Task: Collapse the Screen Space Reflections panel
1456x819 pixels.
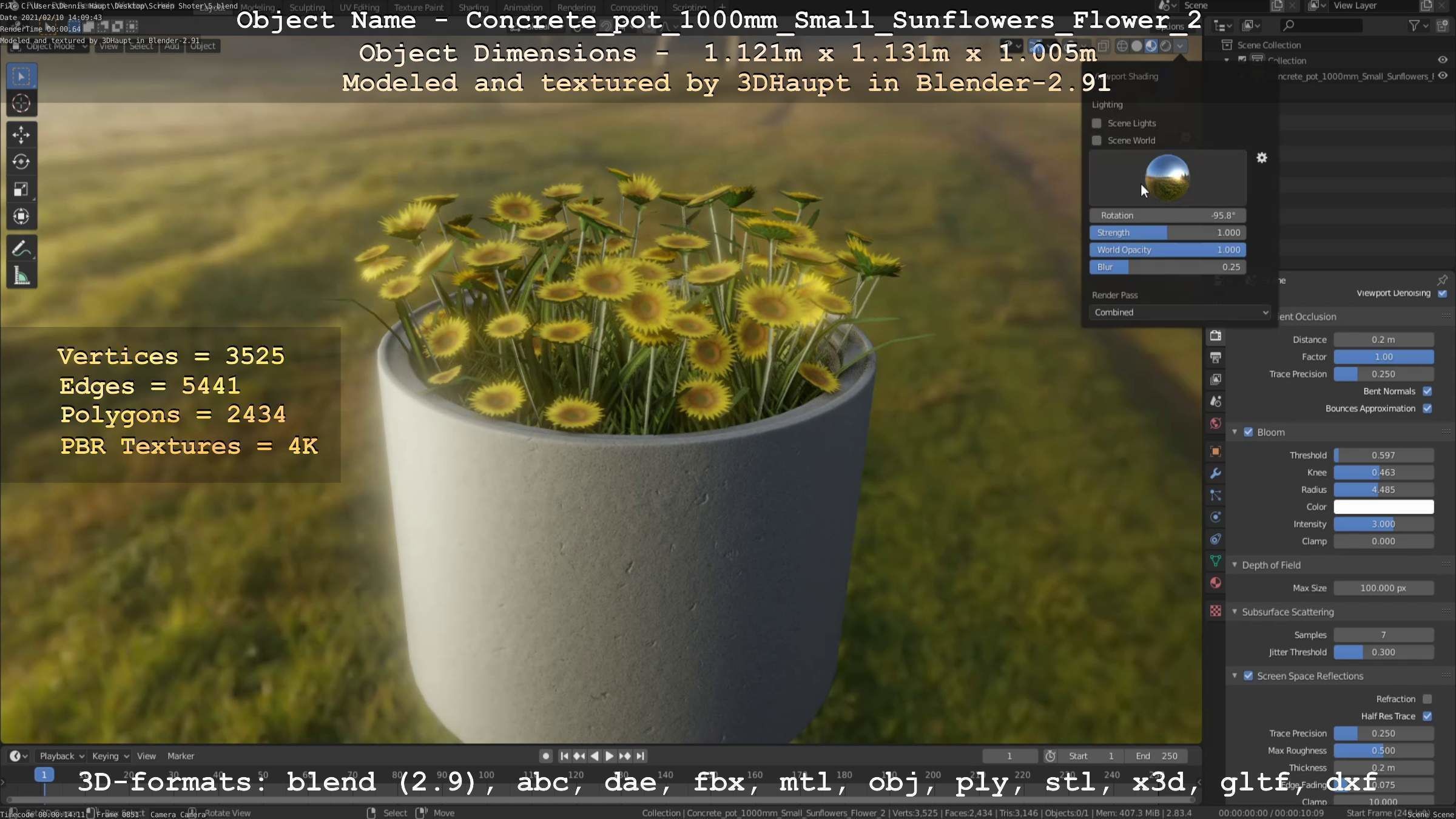Action: [x=1235, y=676]
